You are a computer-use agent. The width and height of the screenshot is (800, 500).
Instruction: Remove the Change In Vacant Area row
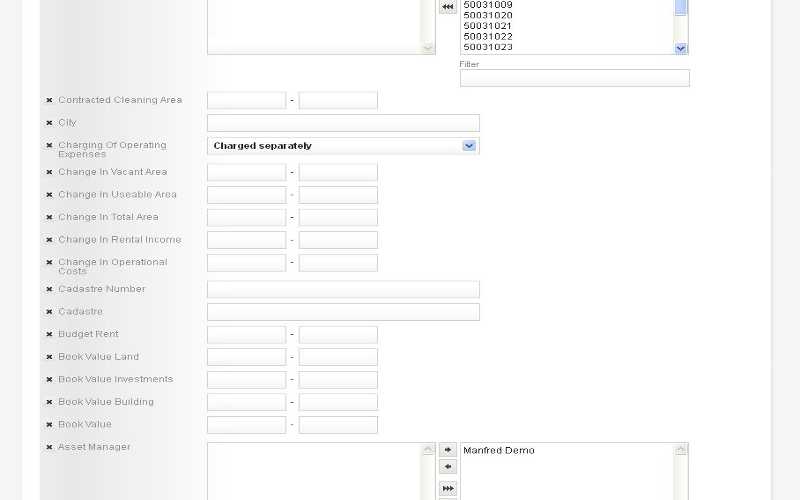point(49,172)
